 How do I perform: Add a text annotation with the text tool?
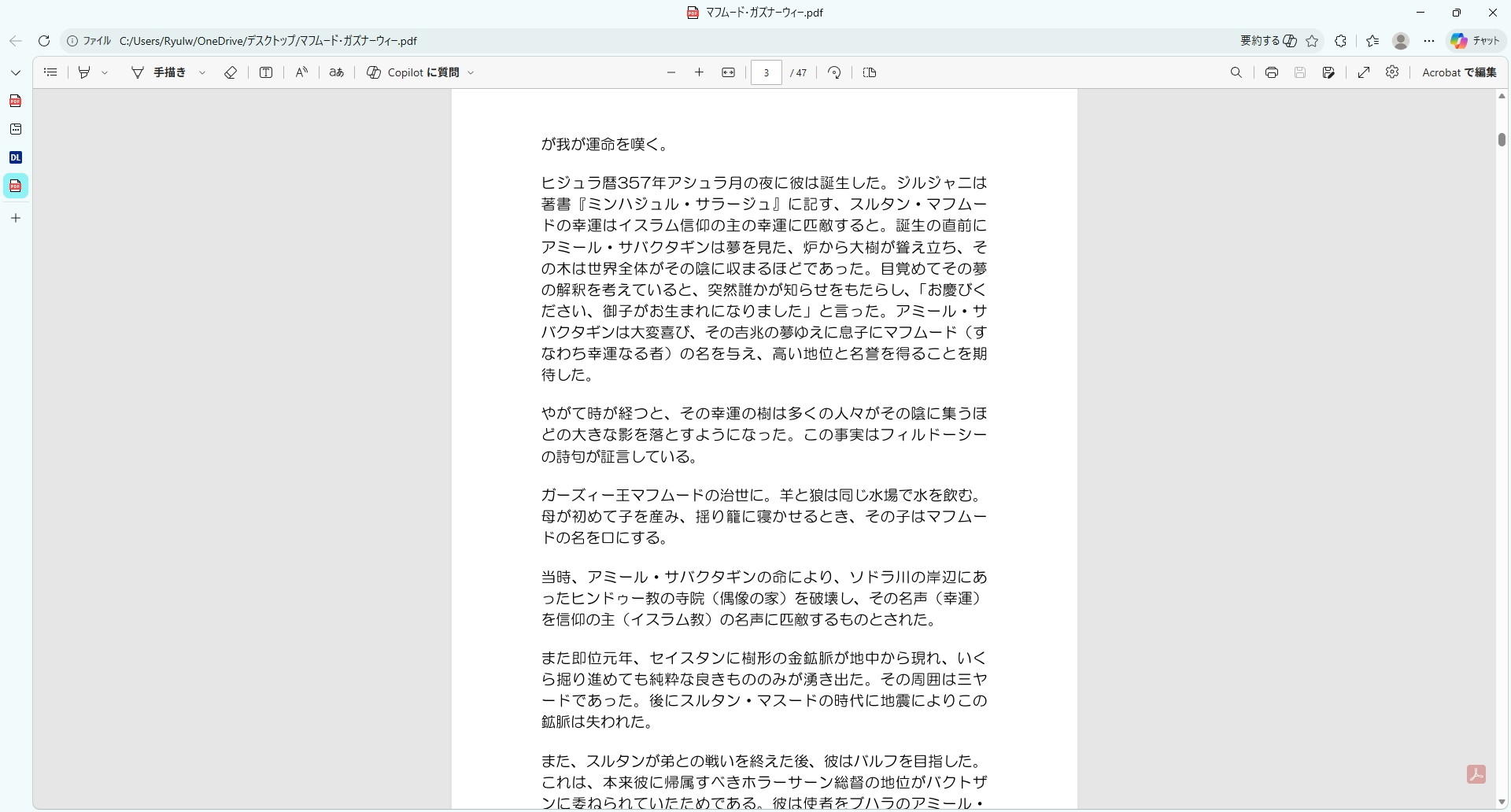pos(266,72)
